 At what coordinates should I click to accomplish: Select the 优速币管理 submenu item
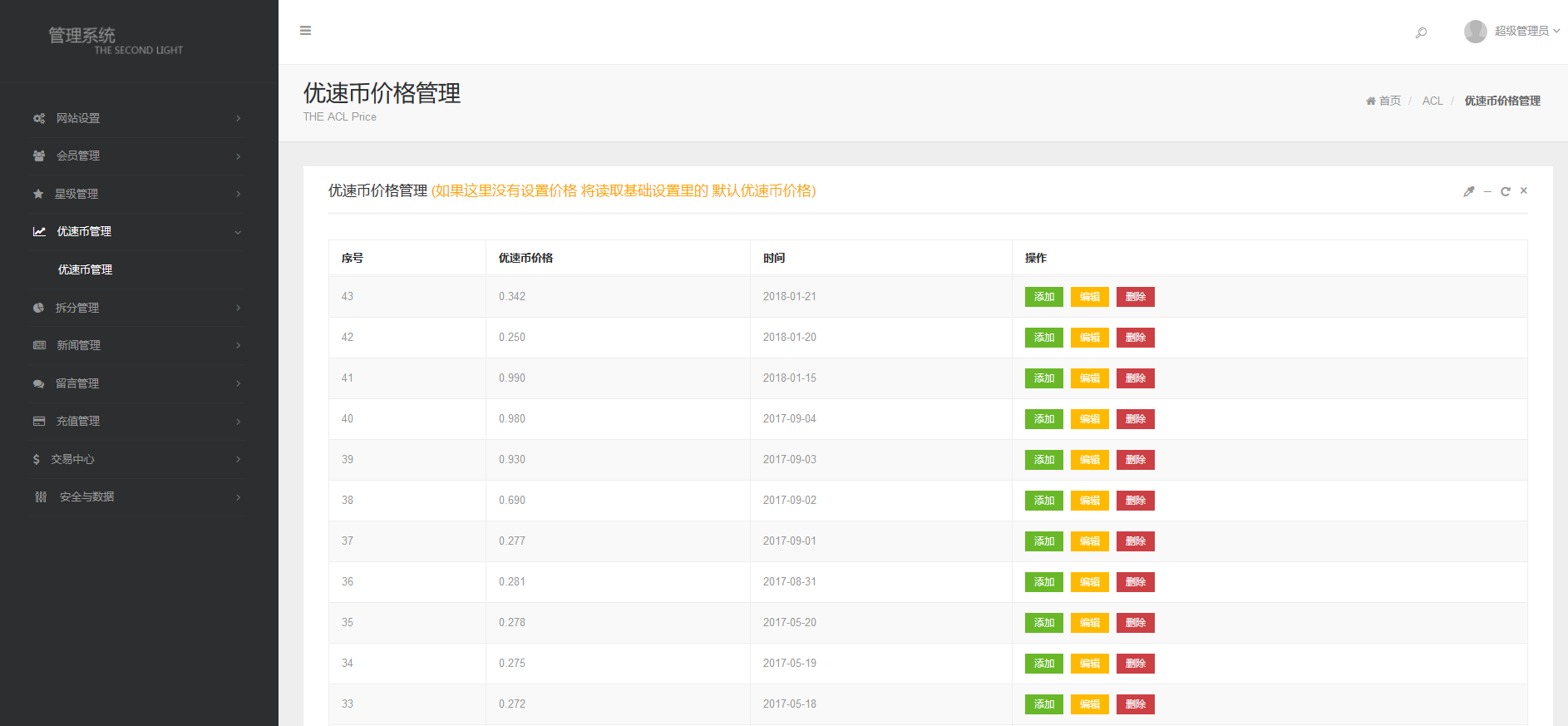click(85, 269)
